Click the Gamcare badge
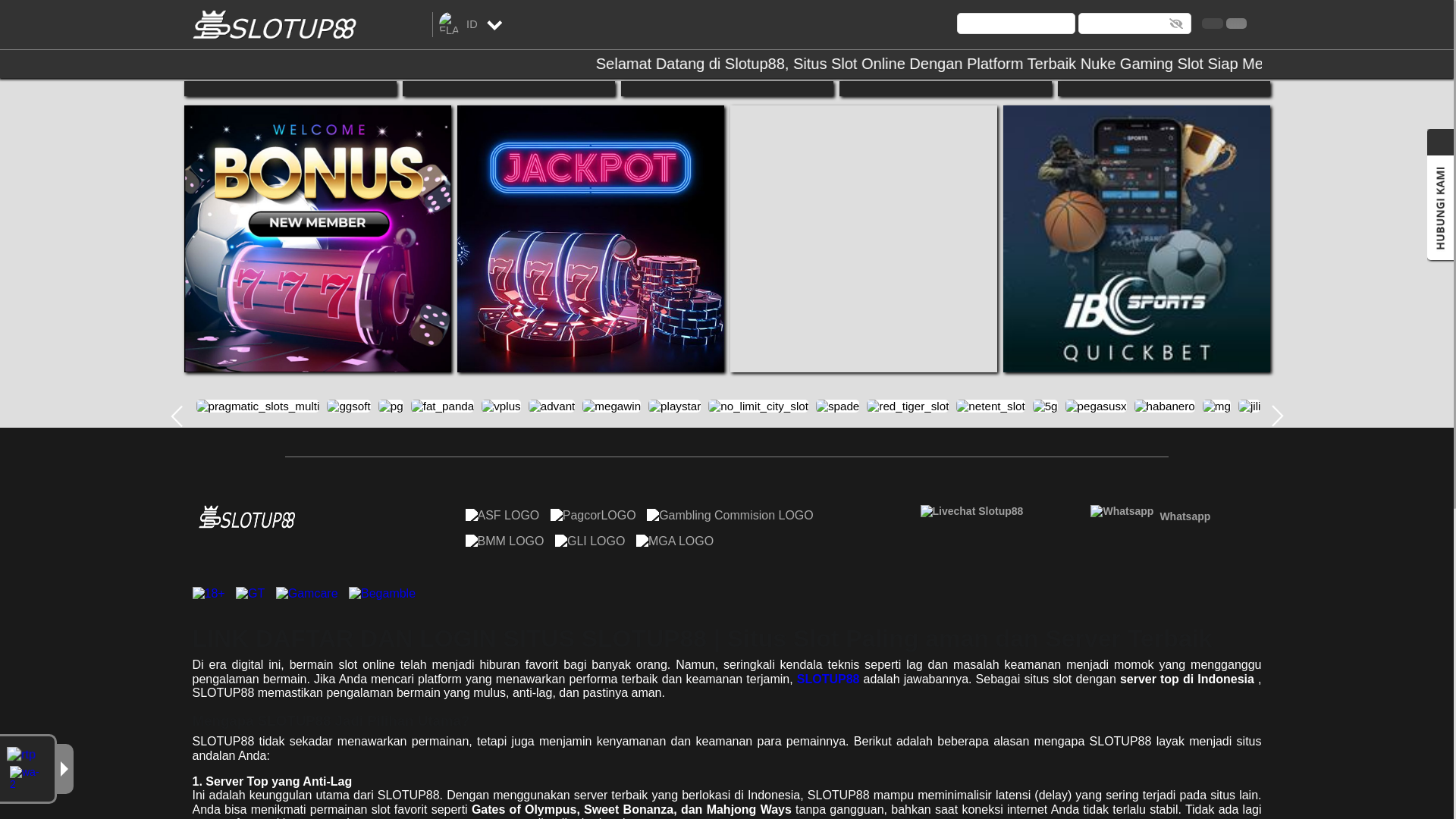This screenshot has height=819, width=1456. 307,594
